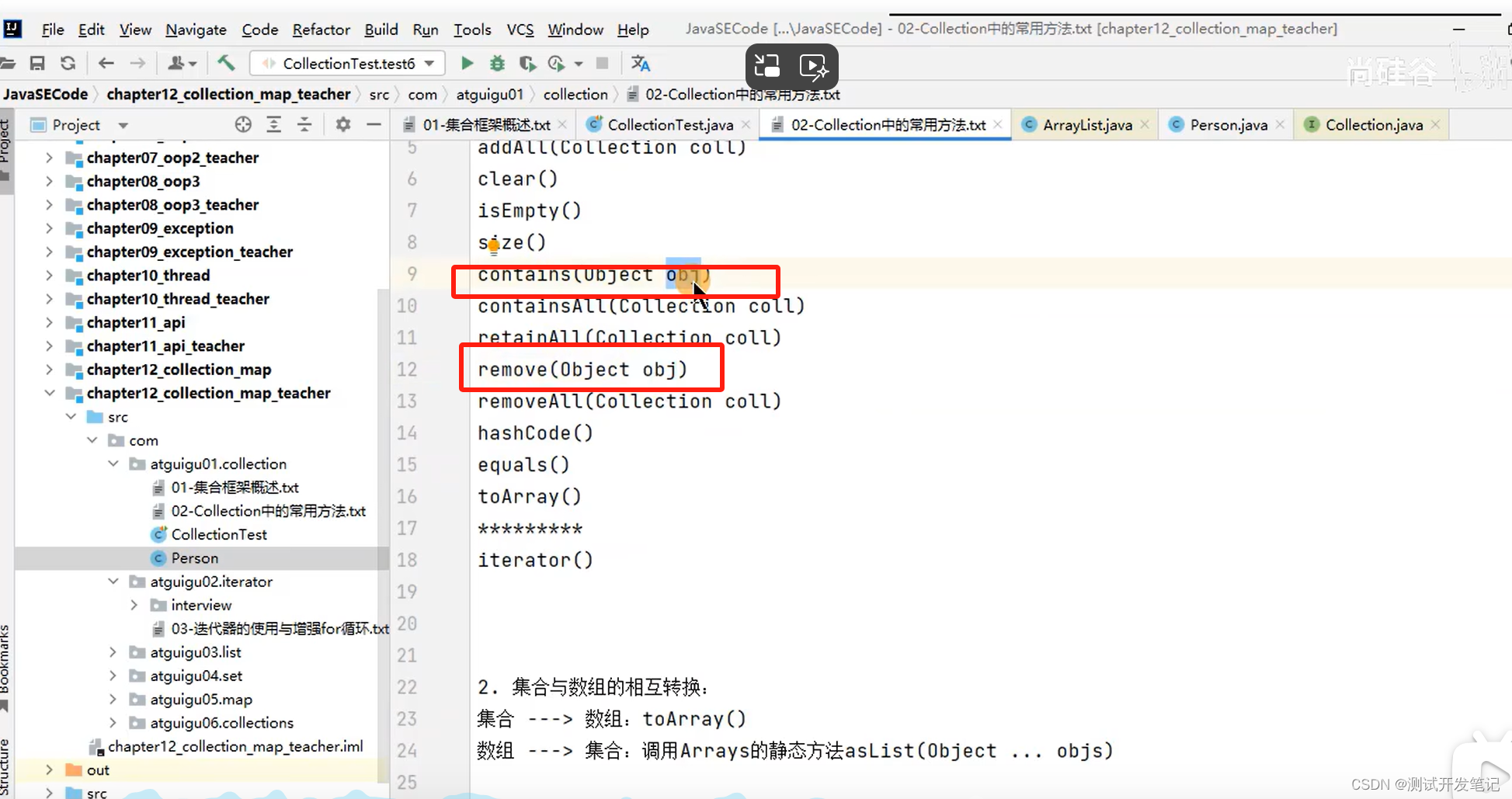Open the Build menu
Viewport: 1512px width, 799px height.
tap(381, 30)
